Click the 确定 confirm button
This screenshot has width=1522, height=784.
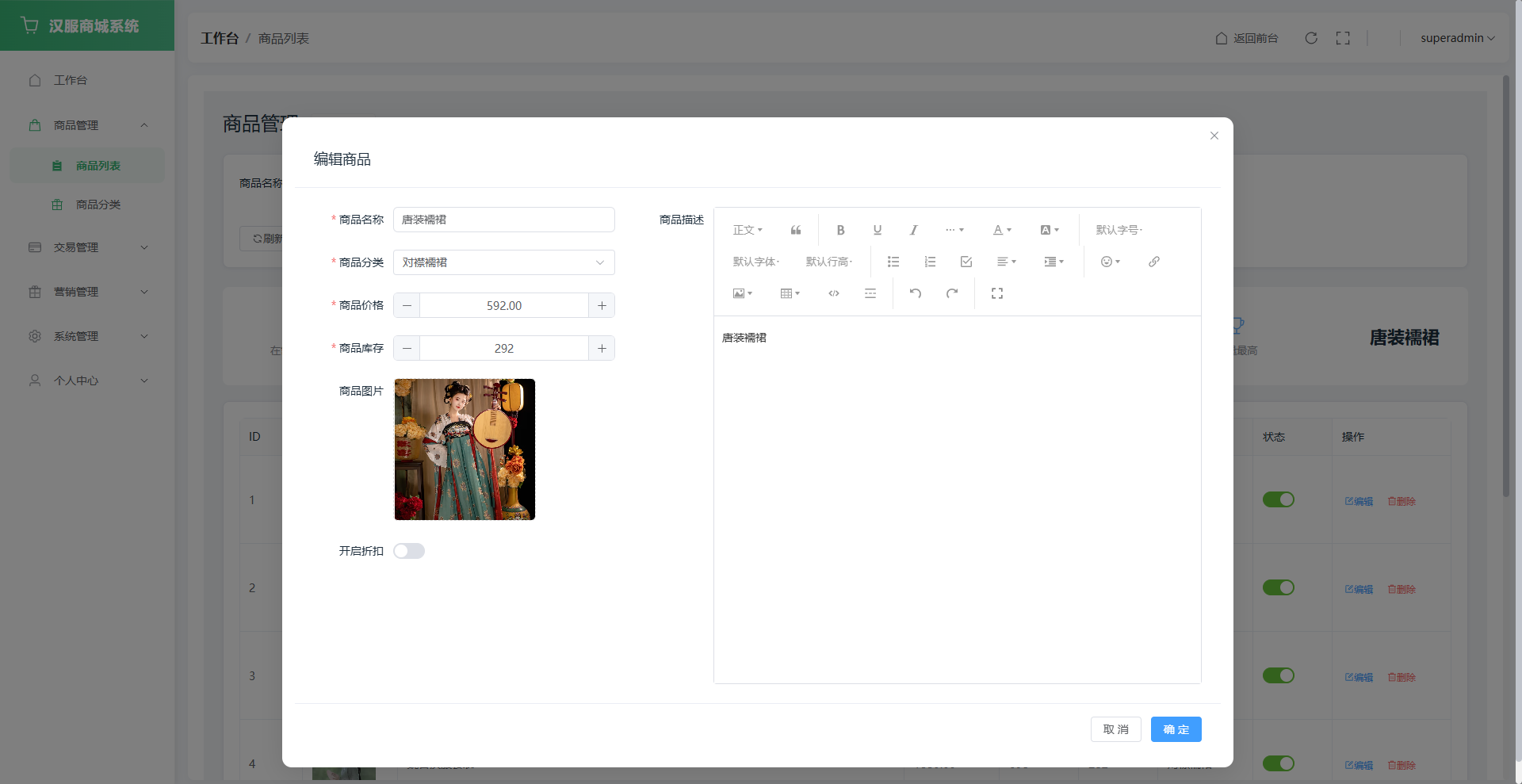pos(1176,729)
